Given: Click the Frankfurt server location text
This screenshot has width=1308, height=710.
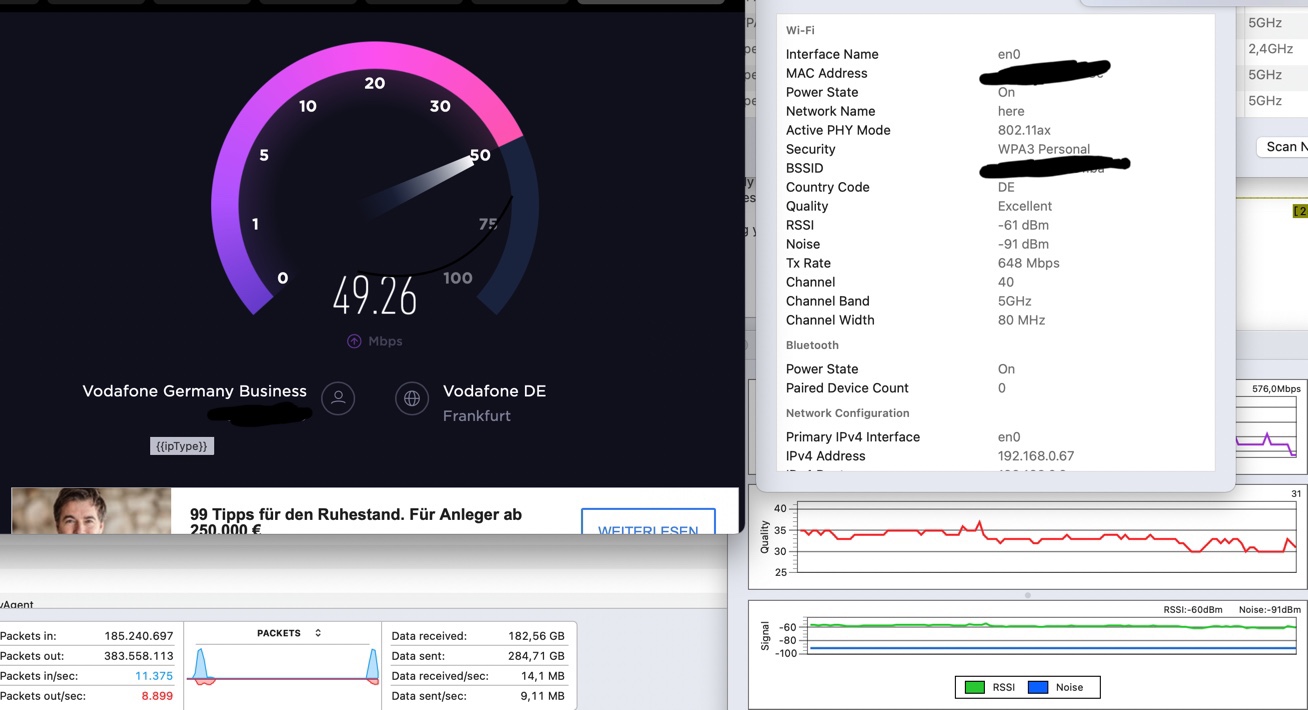Looking at the screenshot, I should click(477, 416).
